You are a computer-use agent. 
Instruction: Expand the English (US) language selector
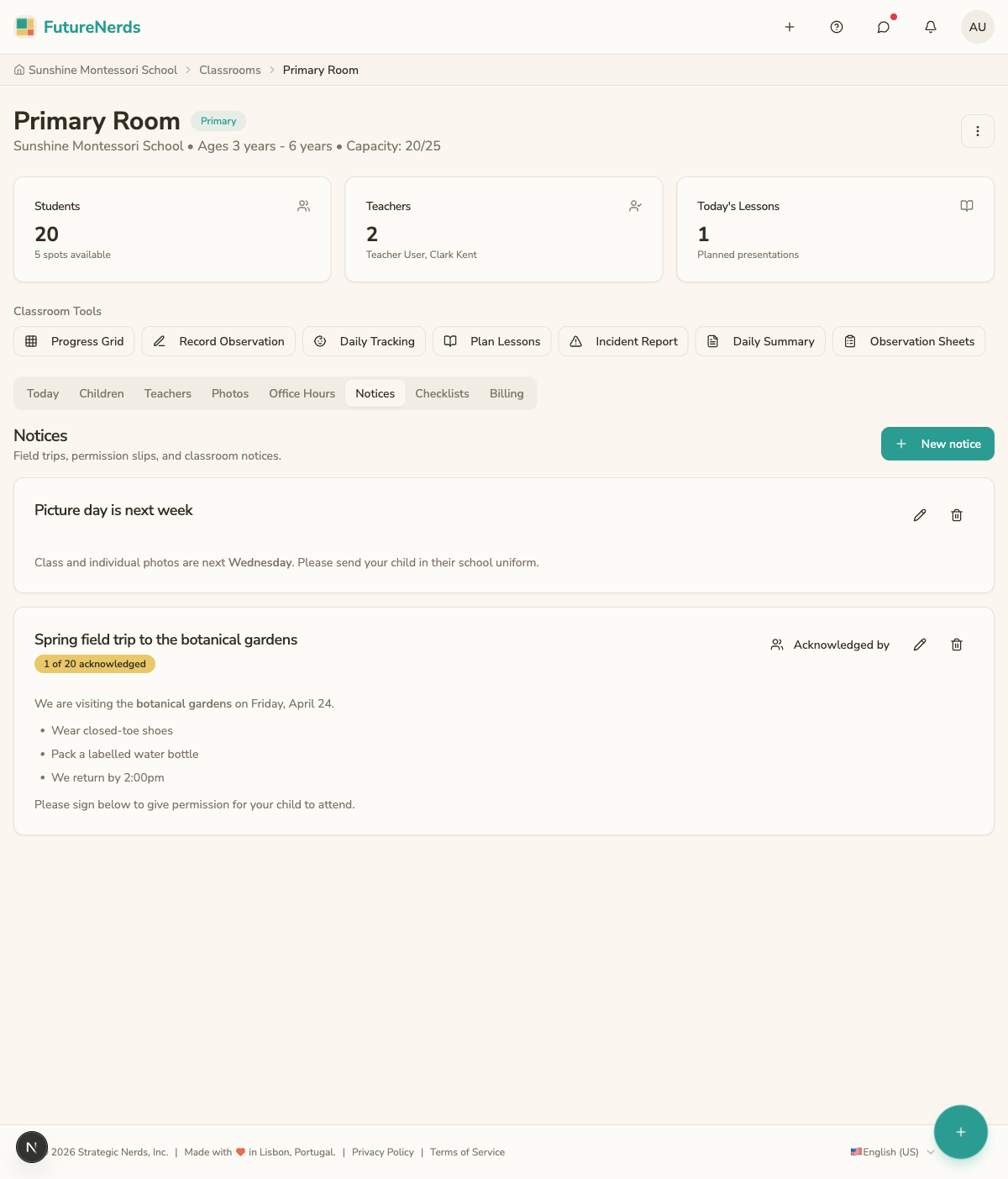click(892, 1152)
